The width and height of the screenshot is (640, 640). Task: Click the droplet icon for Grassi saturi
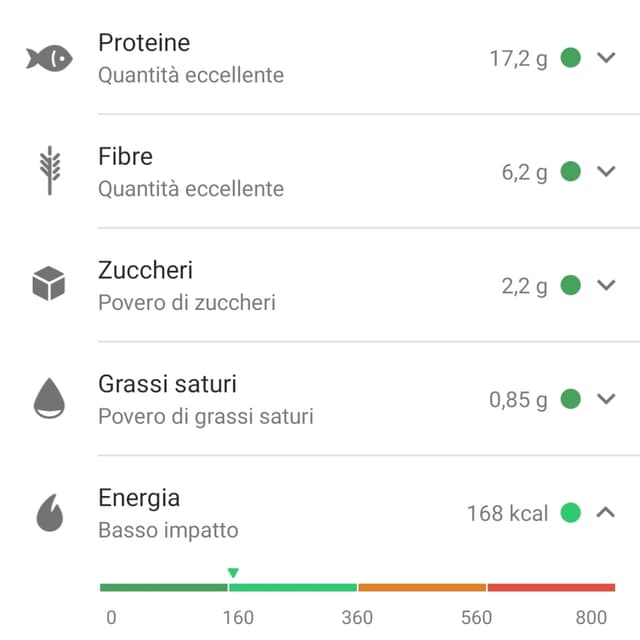[49, 398]
